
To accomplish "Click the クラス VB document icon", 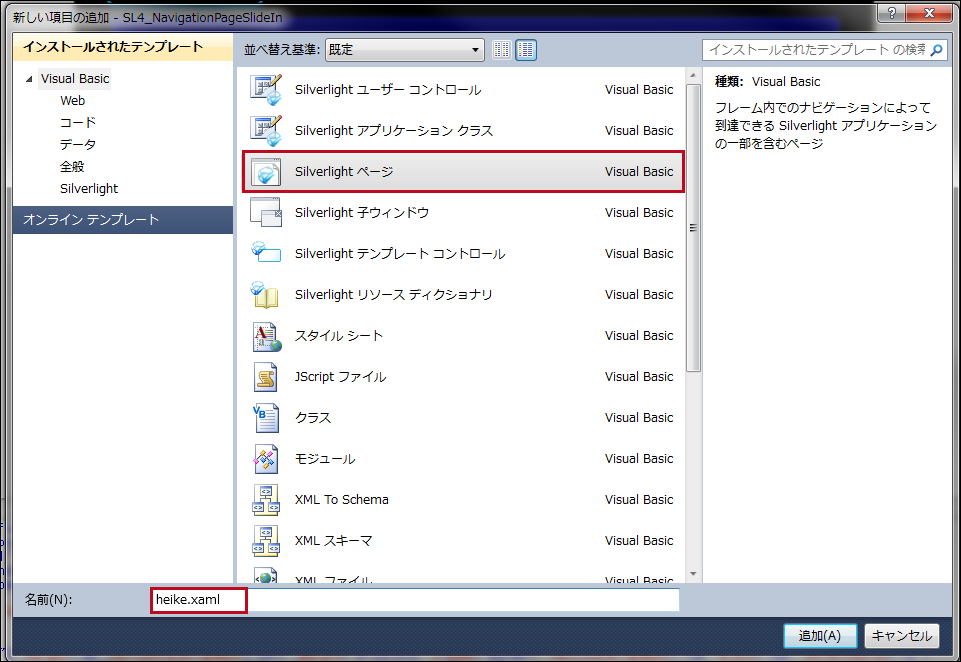I will tap(266, 418).
